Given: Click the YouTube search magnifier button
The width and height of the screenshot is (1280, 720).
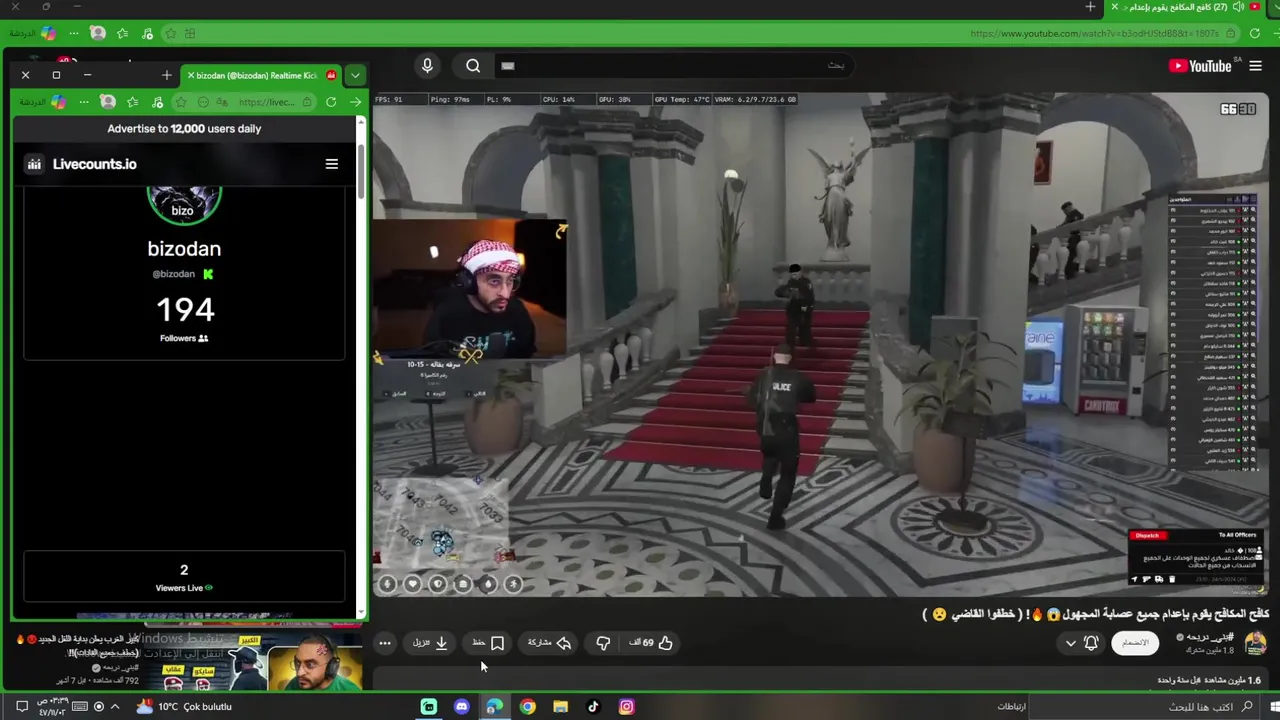Looking at the screenshot, I should click(x=473, y=66).
